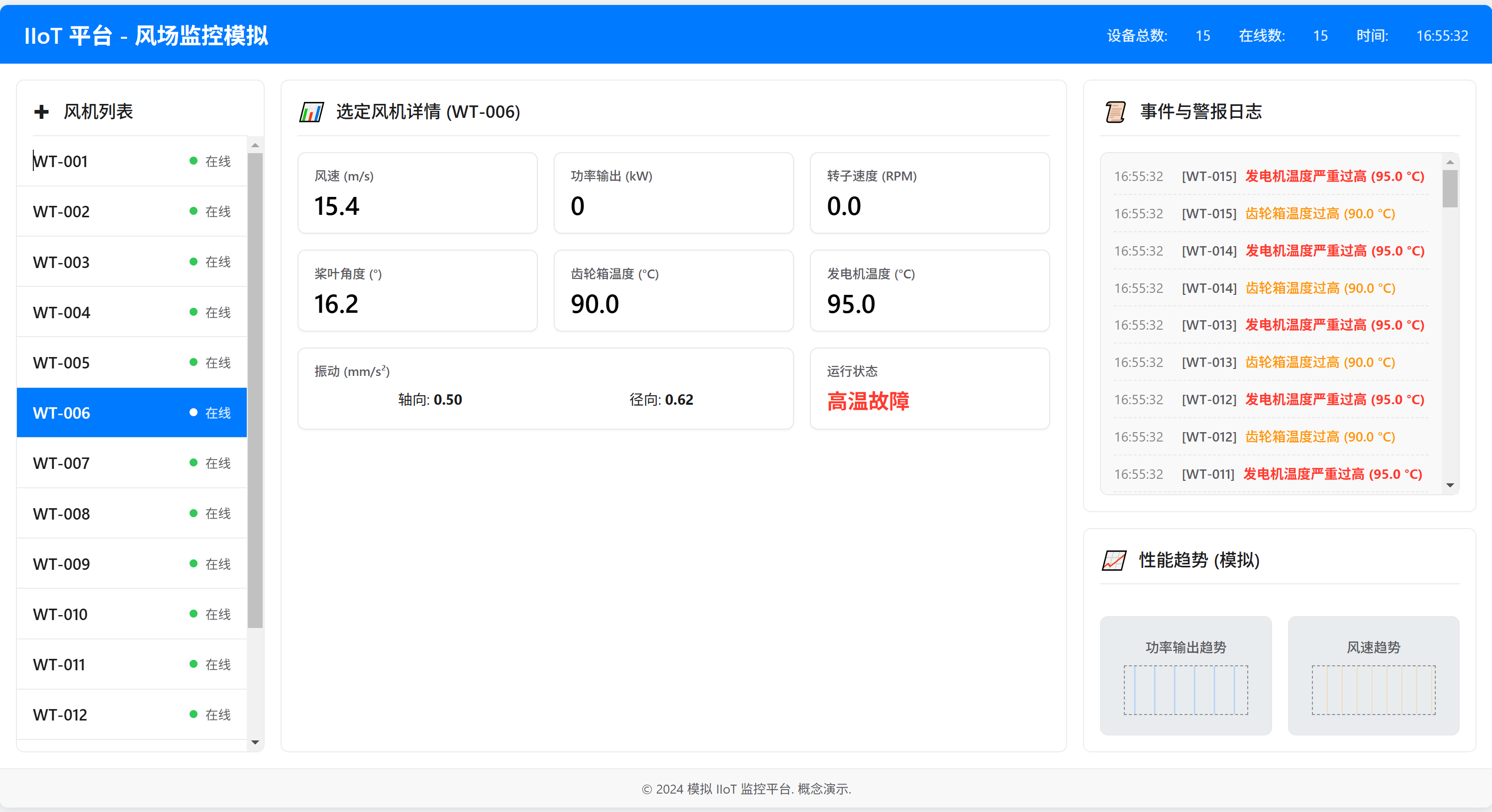
Task: Click the green status dot of WT-012
Action: [194, 714]
